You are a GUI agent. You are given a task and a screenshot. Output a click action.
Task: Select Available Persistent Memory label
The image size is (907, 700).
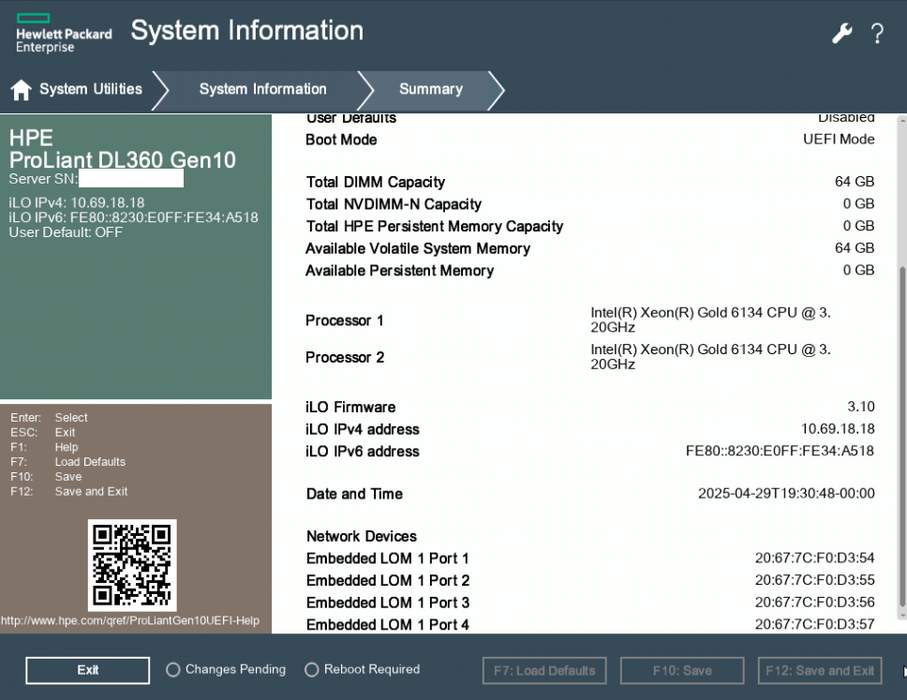coord(400,271)
